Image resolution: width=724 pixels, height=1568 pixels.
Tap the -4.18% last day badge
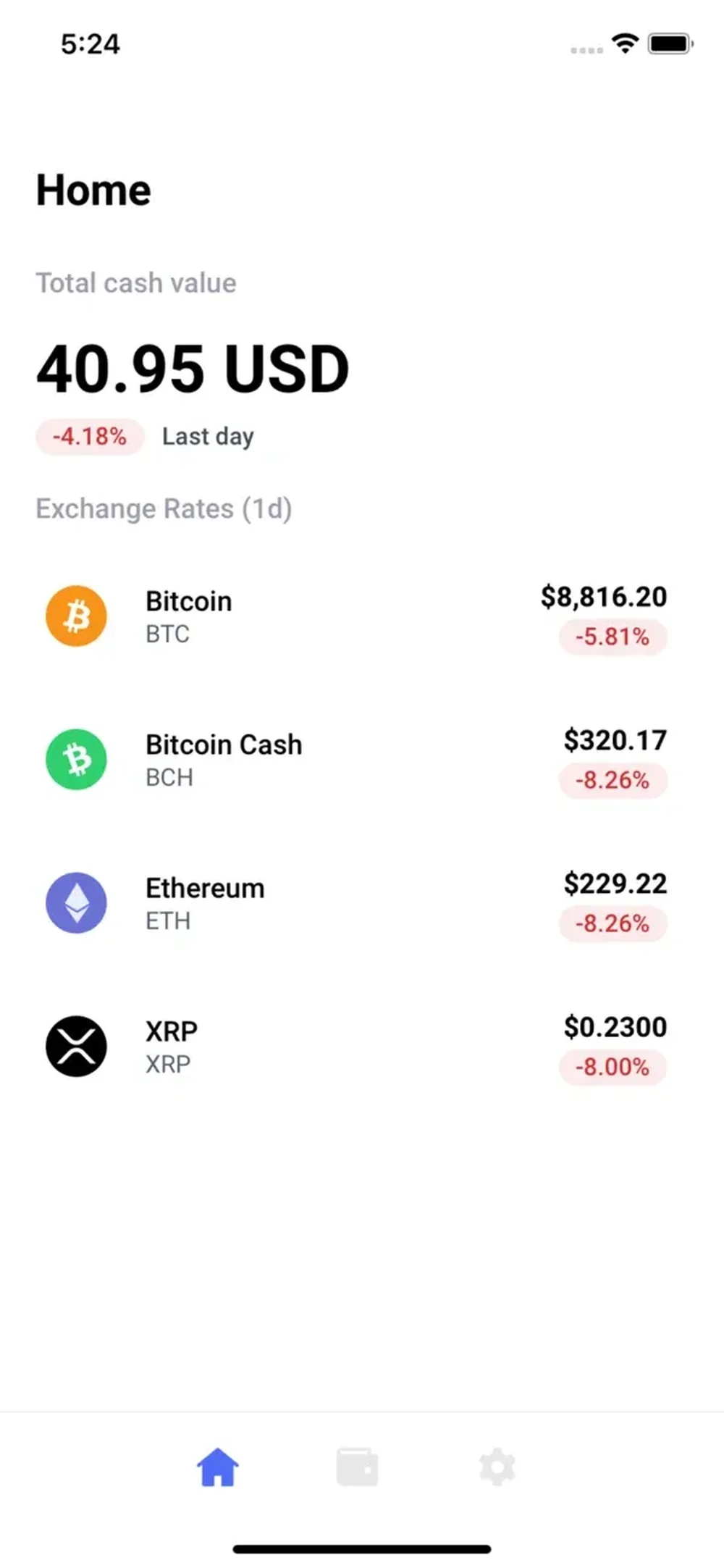(x=90, y=437)
